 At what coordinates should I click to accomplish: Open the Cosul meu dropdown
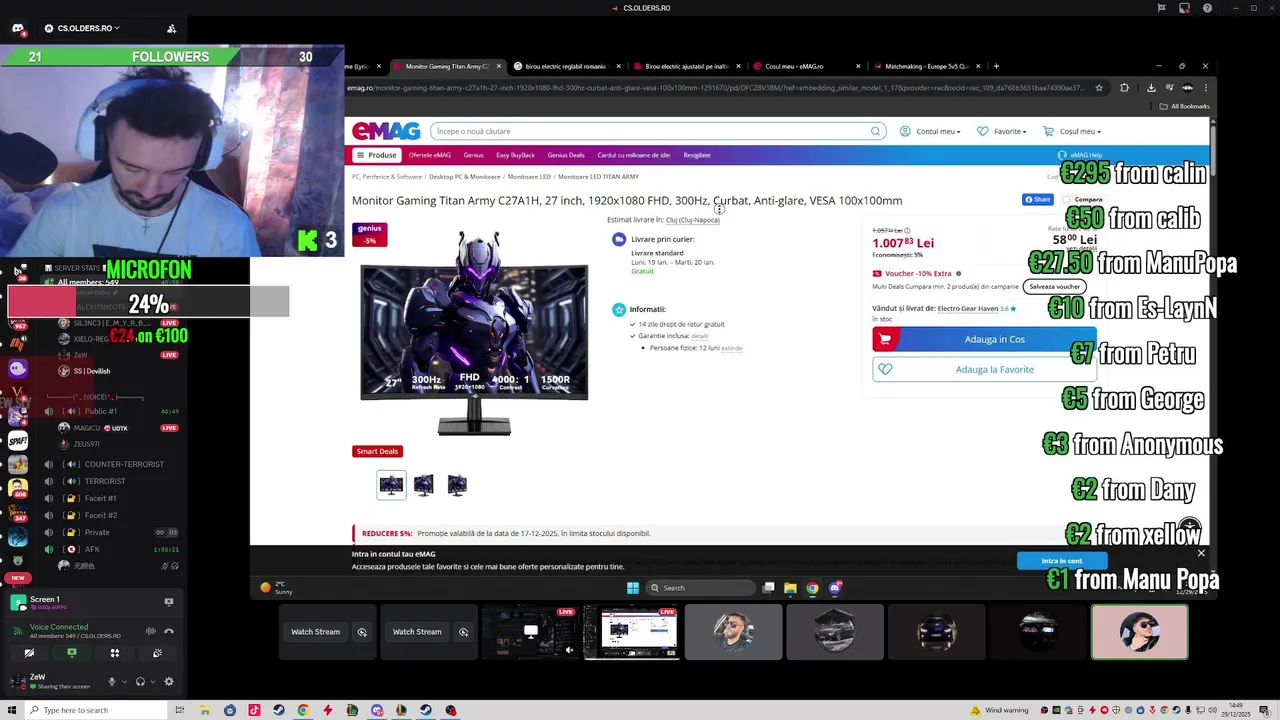(x=1072, y=131)
